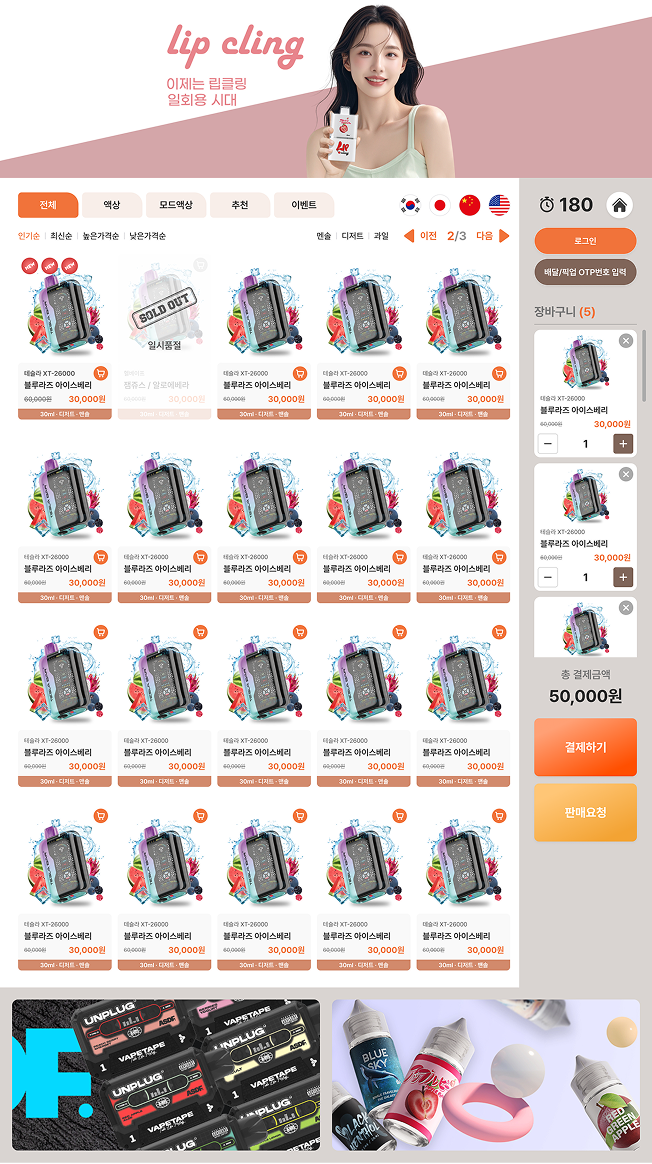Choose the China flag language icon

pyautogui.click(x=469, y=206)
